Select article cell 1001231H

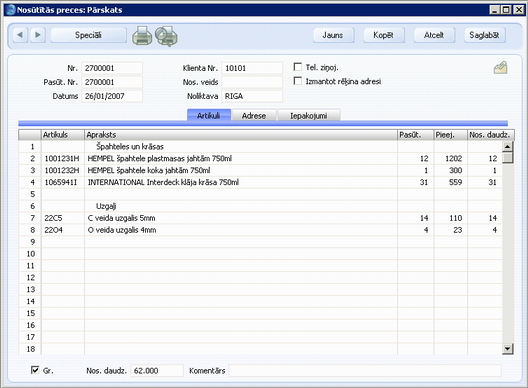[62, 158]
